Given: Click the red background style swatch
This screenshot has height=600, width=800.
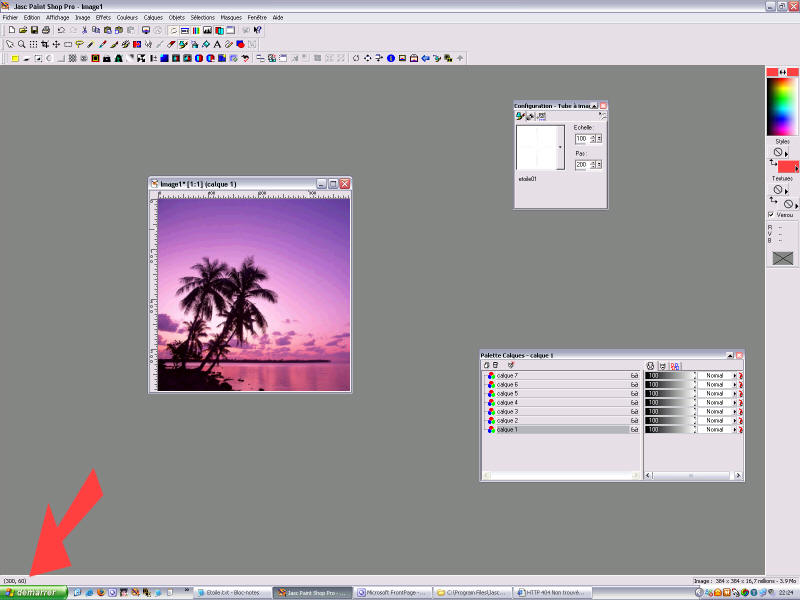Looking at the screenshot, I should 788,166.
